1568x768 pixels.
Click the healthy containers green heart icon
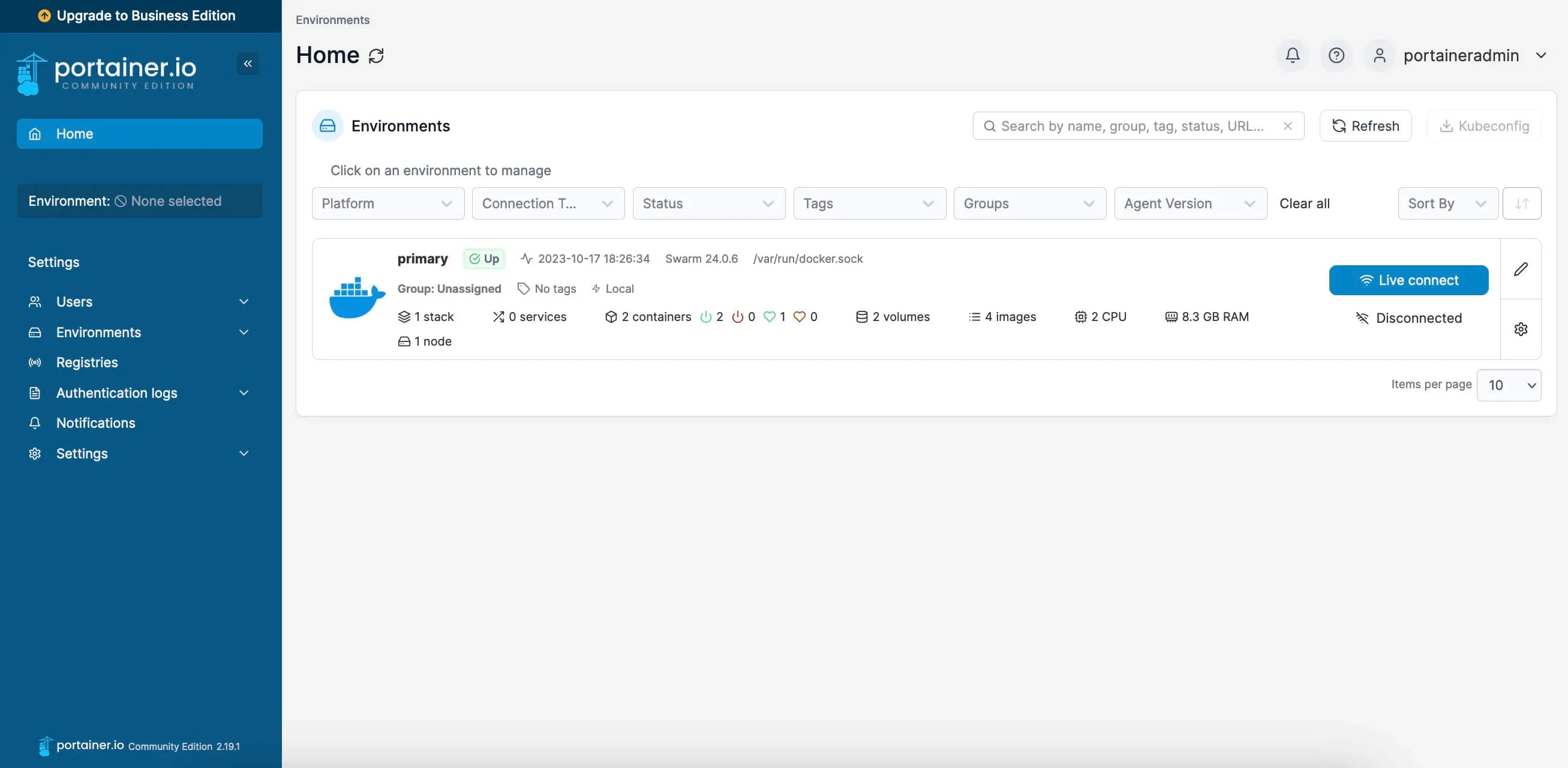(x=770, y=317)
